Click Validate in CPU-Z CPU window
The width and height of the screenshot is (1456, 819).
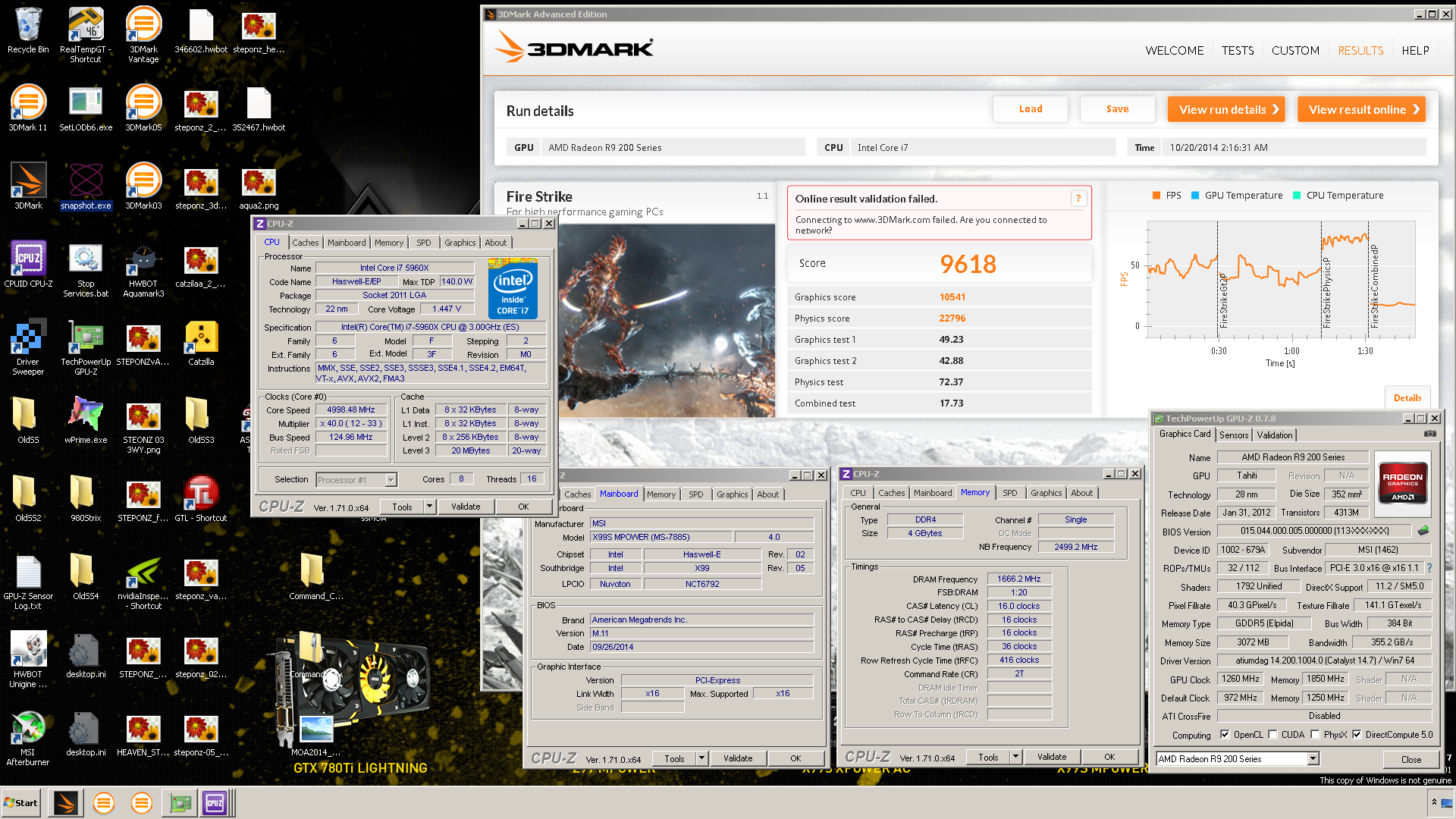(x=466, y=507)
